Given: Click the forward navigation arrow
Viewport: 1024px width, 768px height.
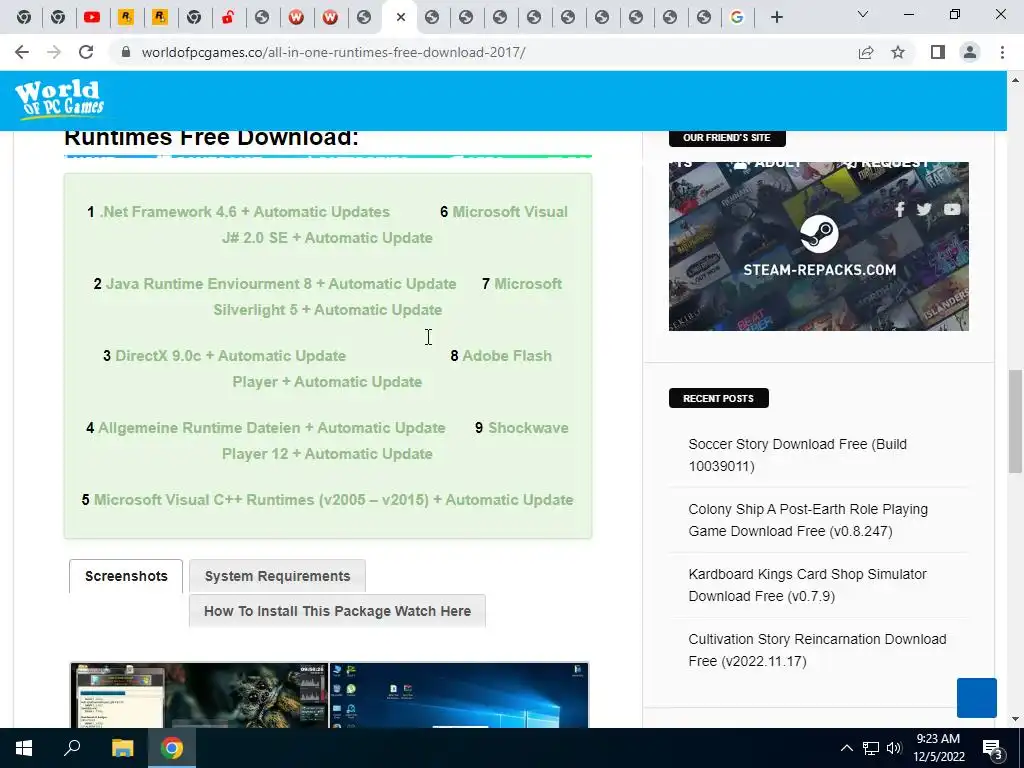Looking at the screenshot, I should (x=54, y=52).
